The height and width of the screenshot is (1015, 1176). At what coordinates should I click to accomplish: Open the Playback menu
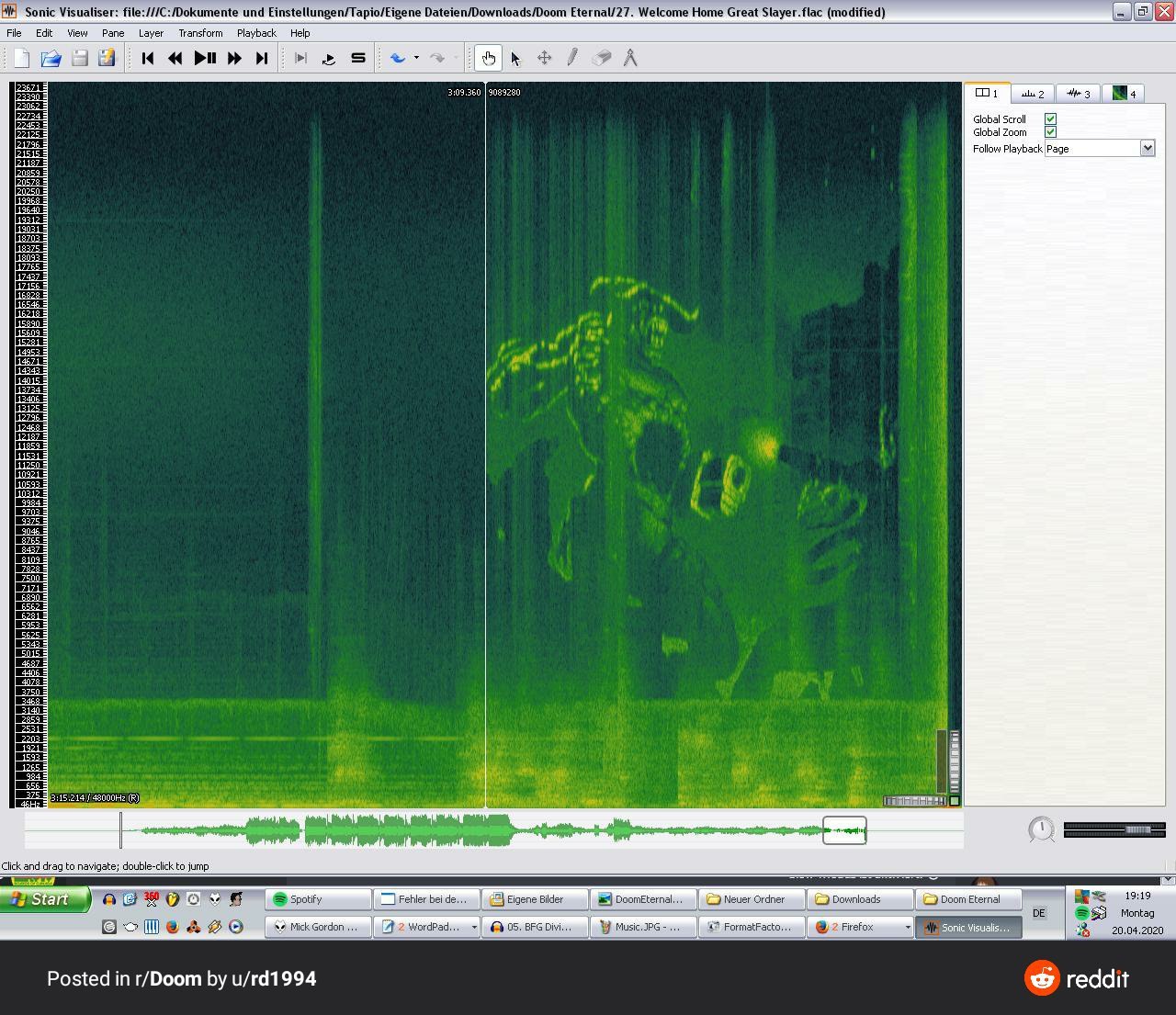coord(256,33)
